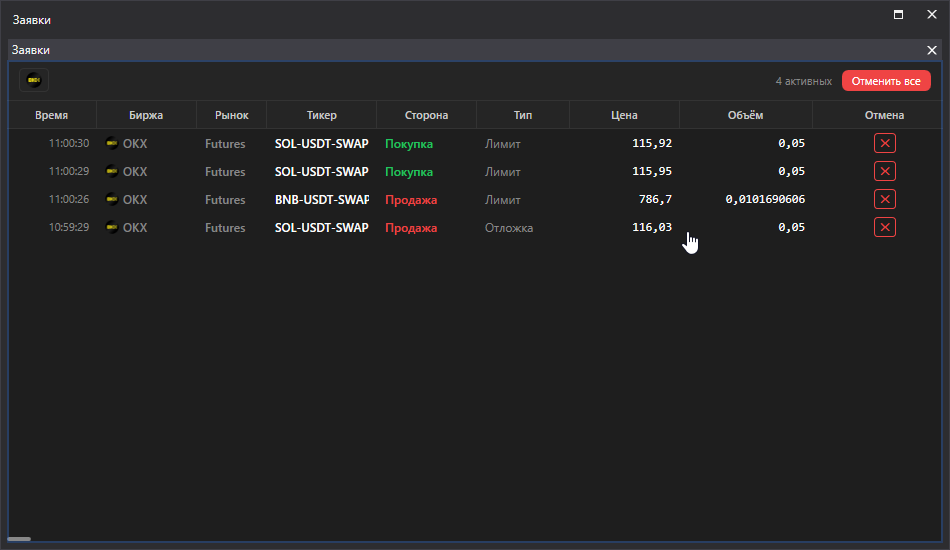Click the Сторона column header

tap(426, 115)
